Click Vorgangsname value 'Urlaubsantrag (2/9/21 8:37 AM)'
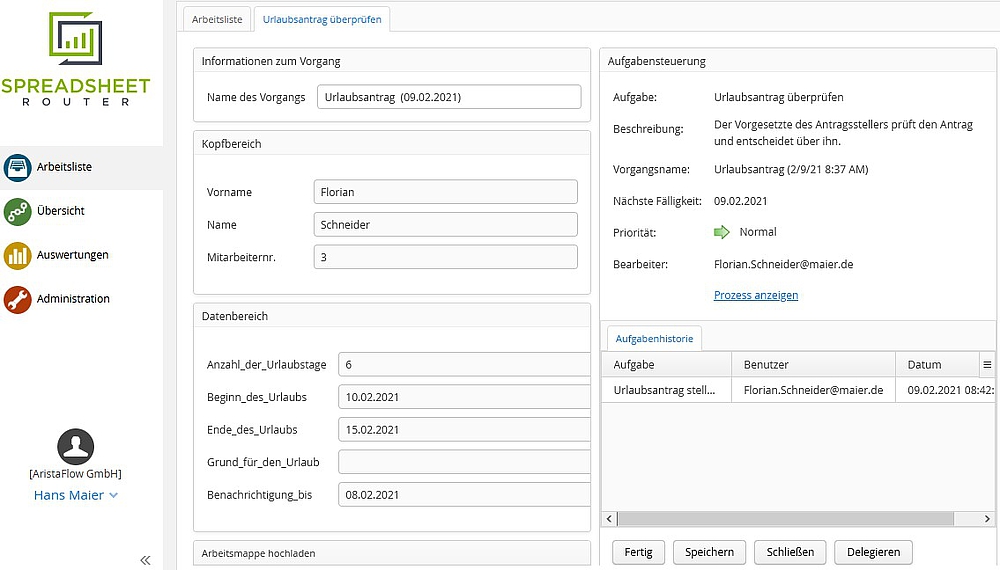This screenshot has width=1000, height=570. (791, 170)
